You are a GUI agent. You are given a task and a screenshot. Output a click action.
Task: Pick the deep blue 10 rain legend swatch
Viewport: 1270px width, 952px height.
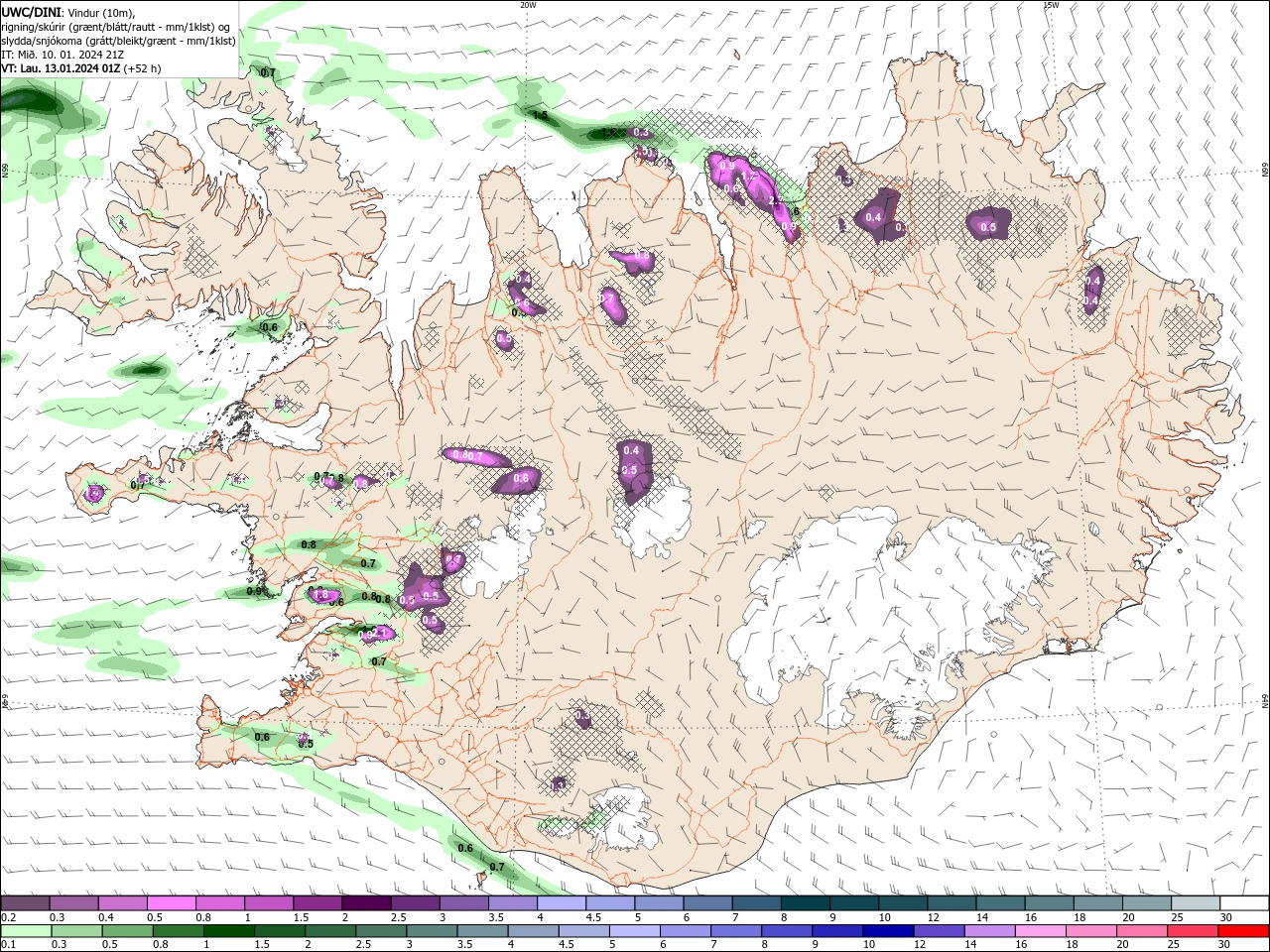[x=888, y=931]
